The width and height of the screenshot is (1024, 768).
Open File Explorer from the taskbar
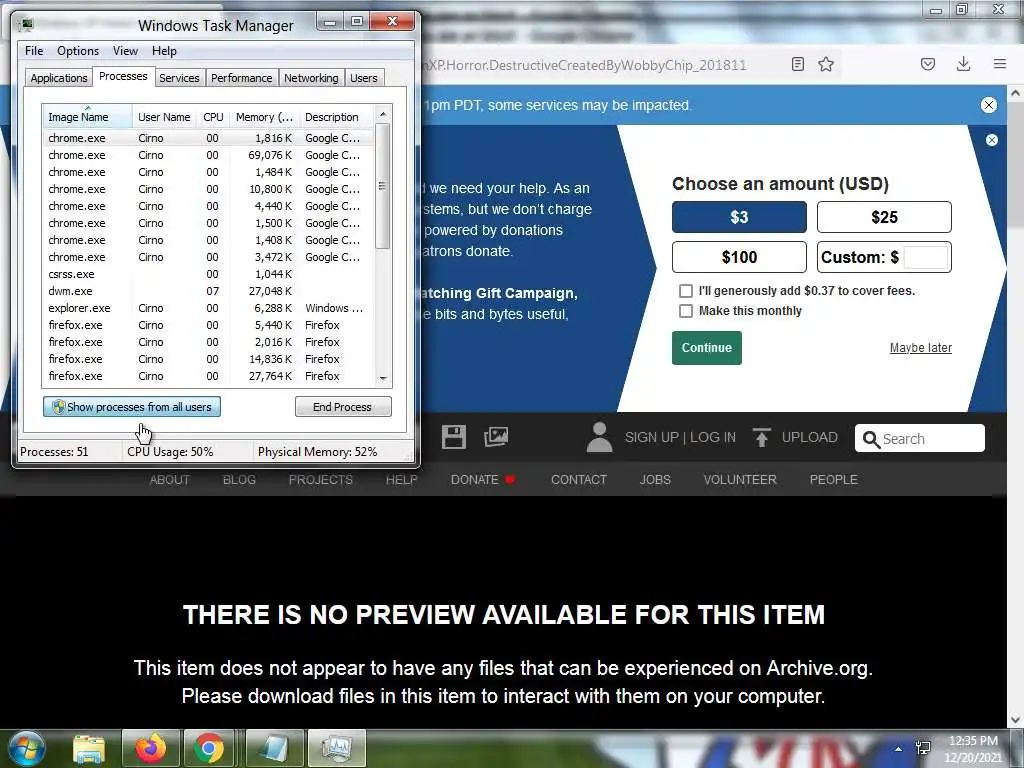(89, 748)
